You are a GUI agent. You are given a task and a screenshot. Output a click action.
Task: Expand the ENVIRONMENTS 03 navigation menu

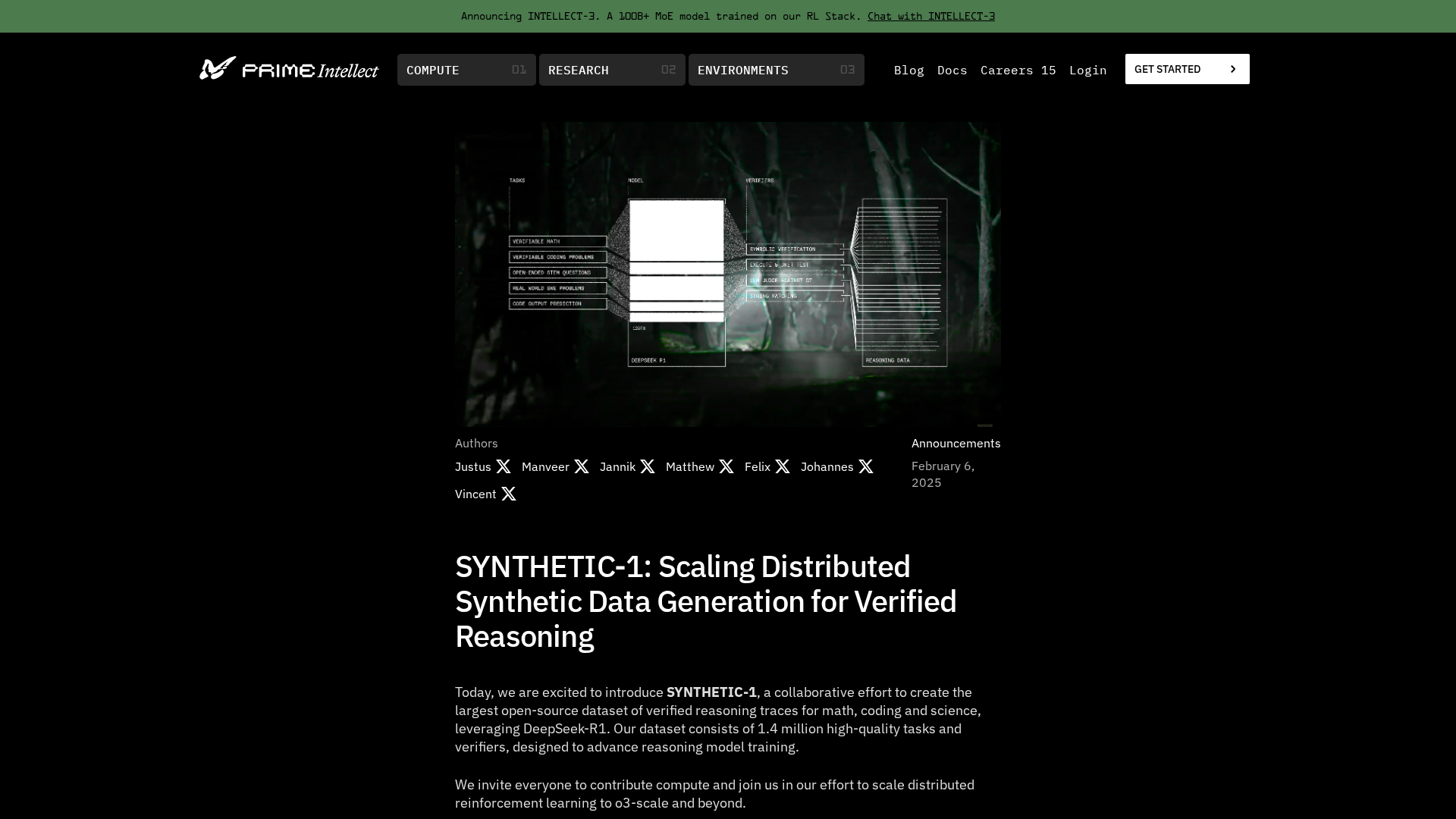pyautogui.click(x=776, y=70)
